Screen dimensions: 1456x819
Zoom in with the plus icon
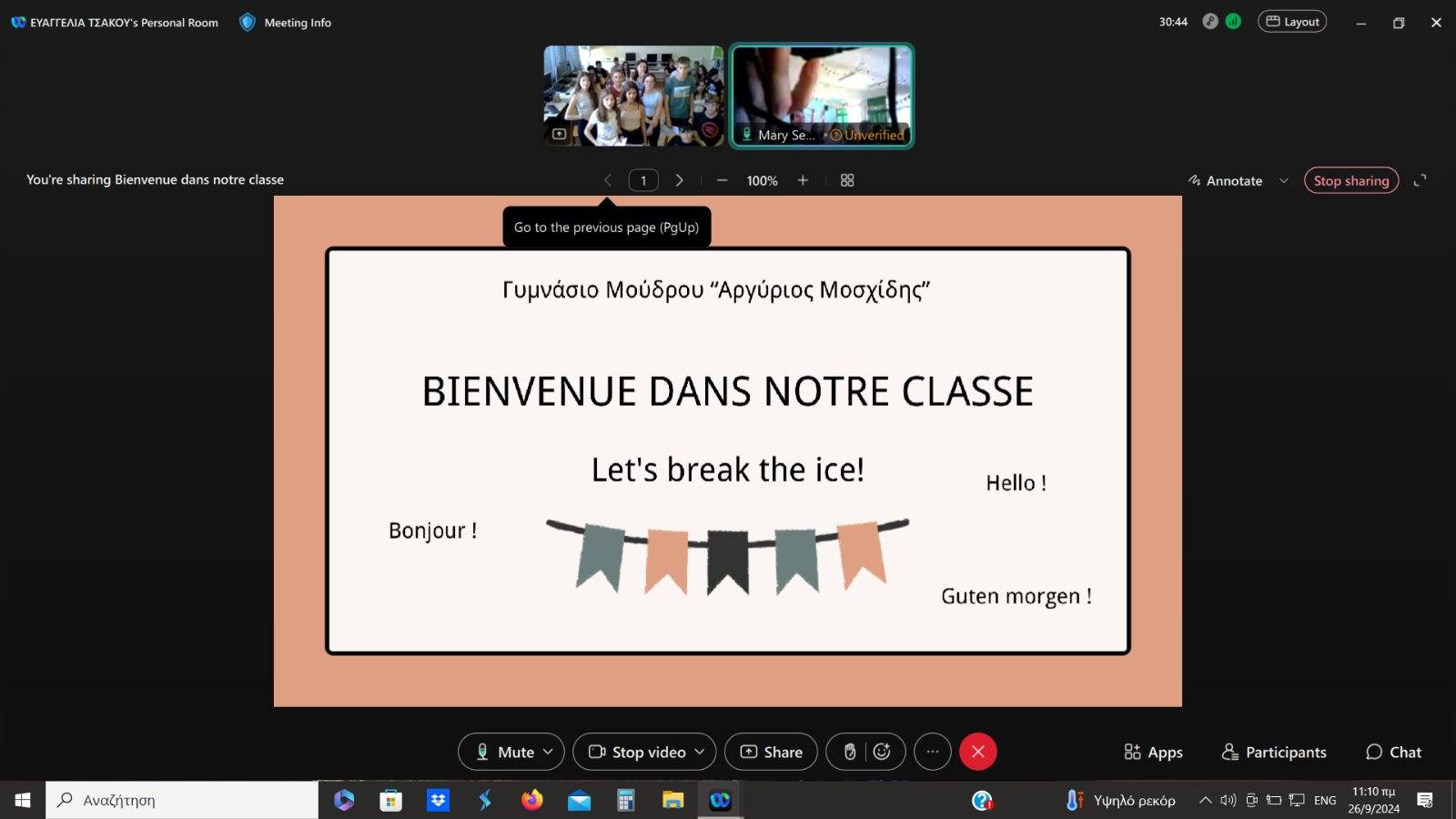(803, 180)
